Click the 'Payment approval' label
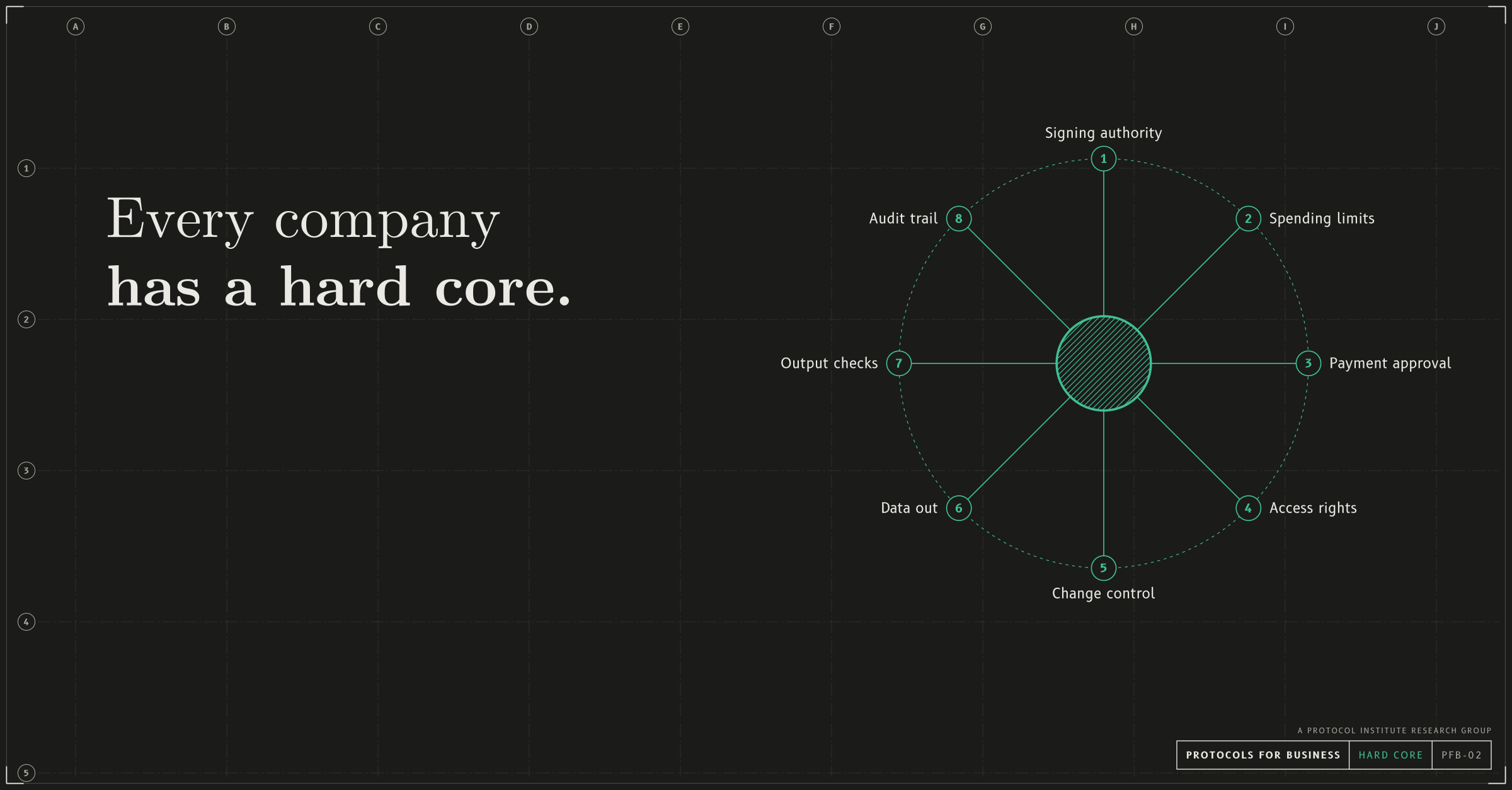This screenshot has height=790, width=1512. tap(1390, 364)
